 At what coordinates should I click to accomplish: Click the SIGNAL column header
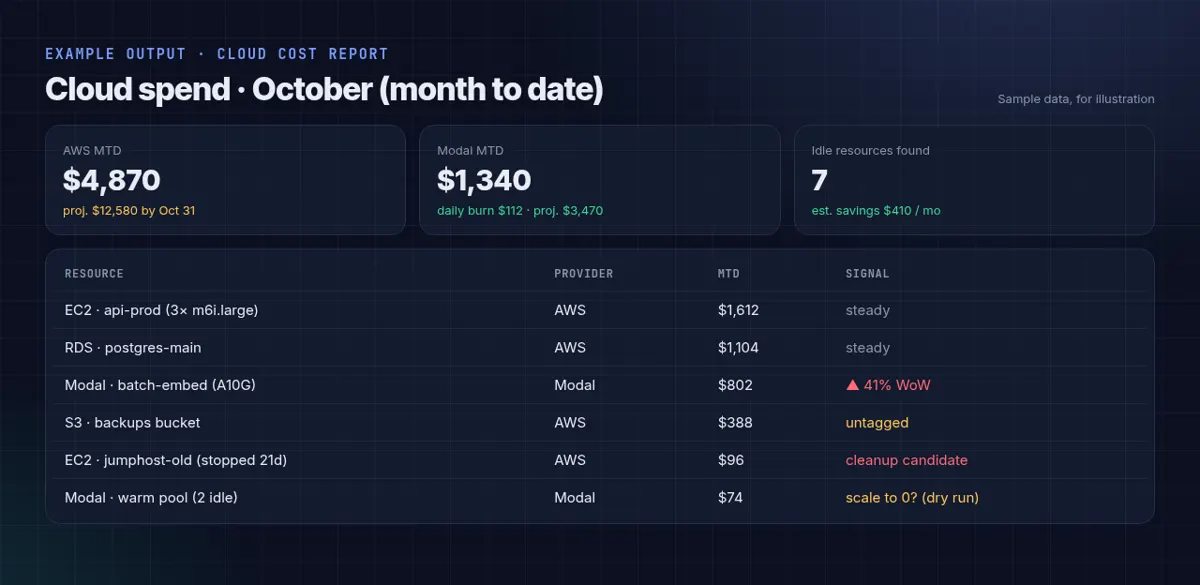867,274
